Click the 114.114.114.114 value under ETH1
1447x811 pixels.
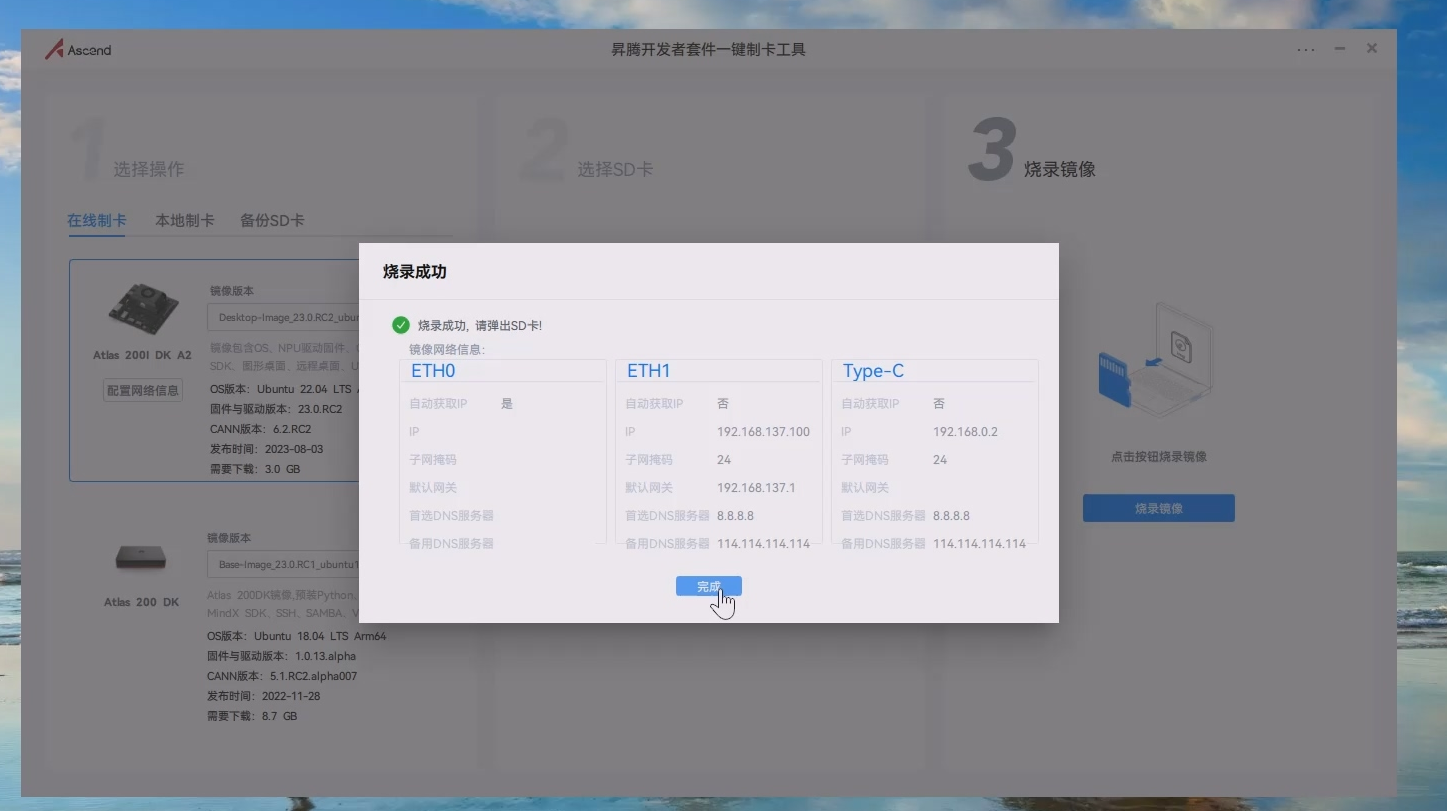click(763, 544)
